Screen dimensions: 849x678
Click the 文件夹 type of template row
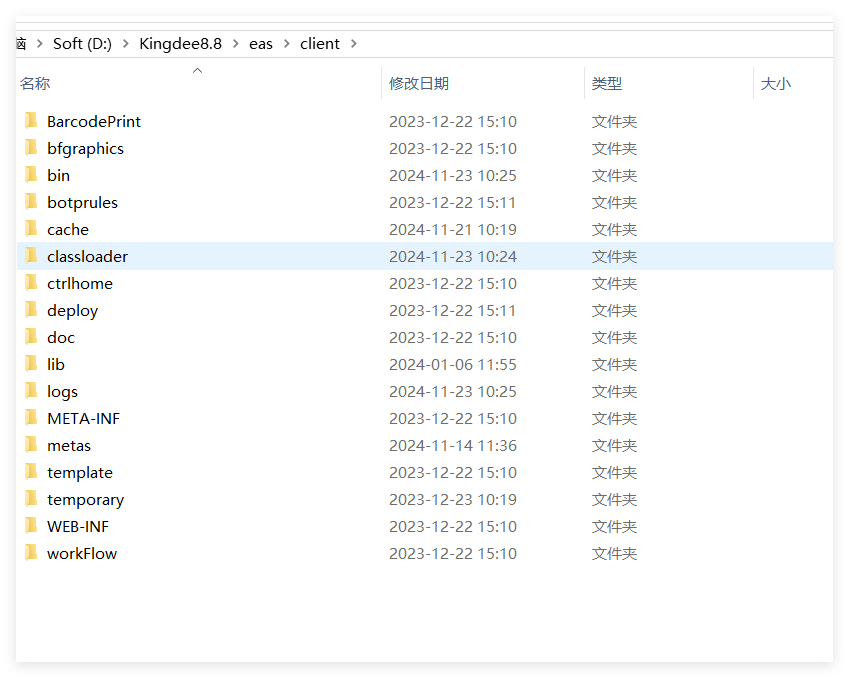[x=614, y=473]
